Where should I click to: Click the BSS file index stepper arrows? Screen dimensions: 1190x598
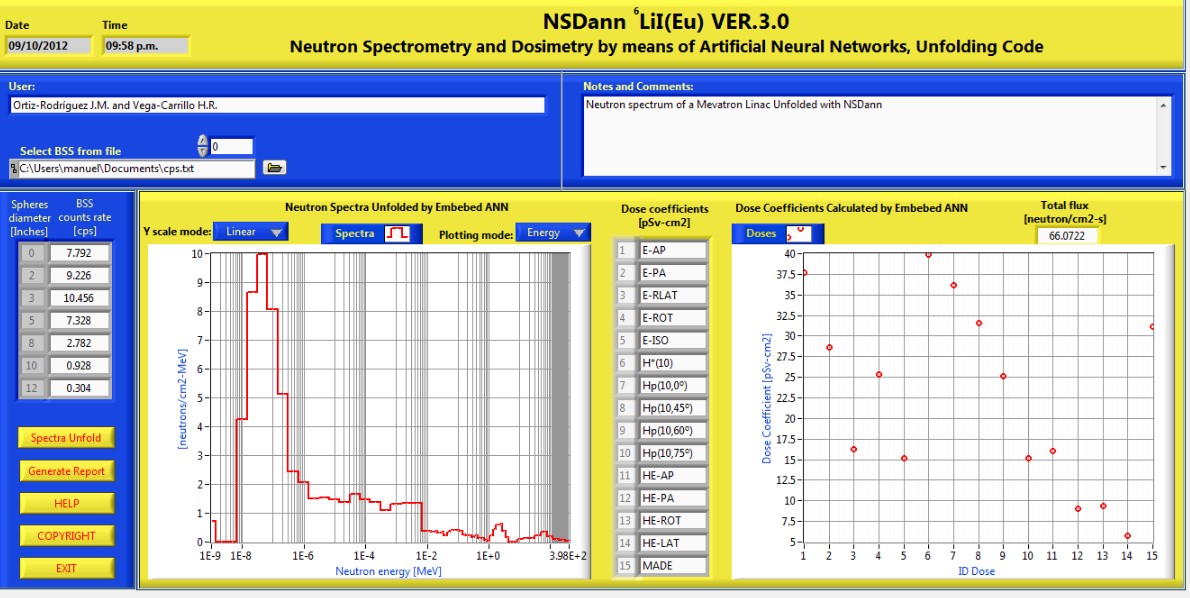click(x=203, y=146)
